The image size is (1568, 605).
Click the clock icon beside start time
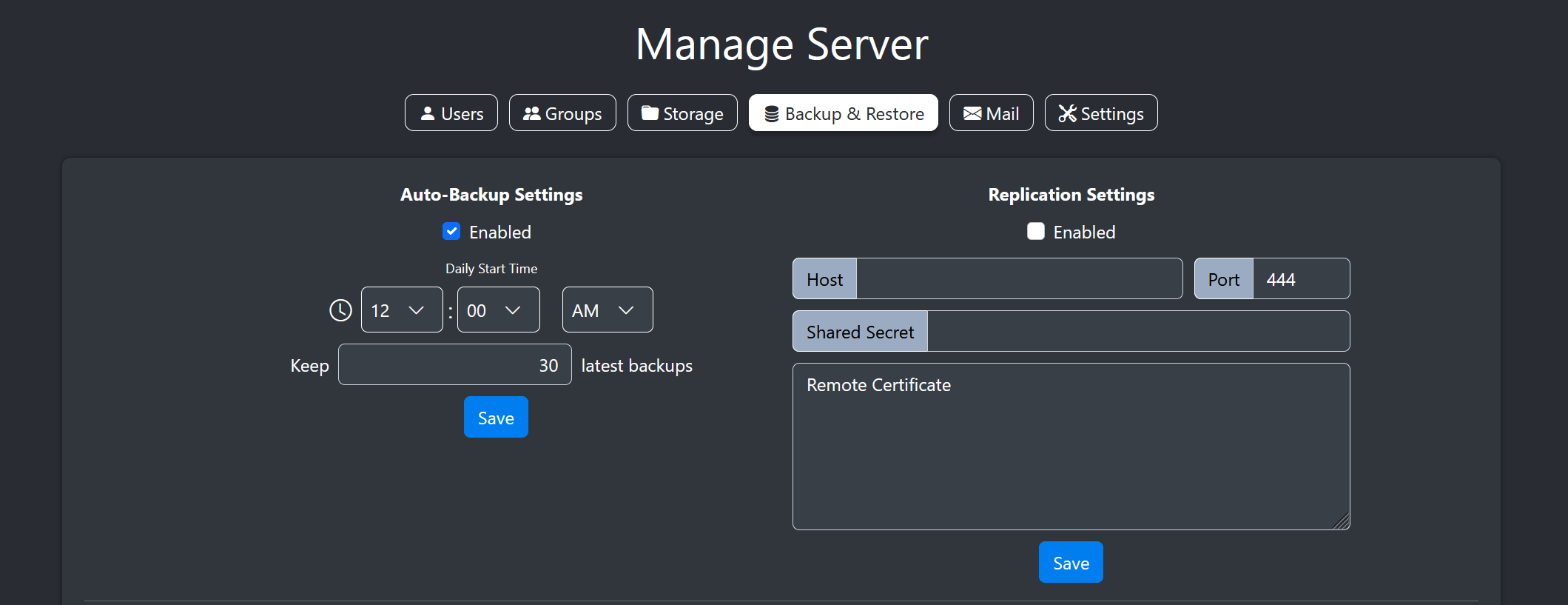tap(340, 310)
